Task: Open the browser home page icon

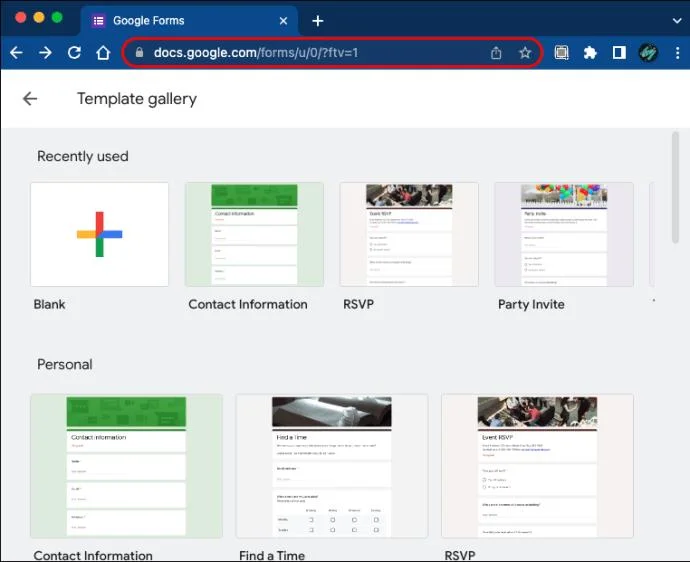Action: click(x=103, y=53)
